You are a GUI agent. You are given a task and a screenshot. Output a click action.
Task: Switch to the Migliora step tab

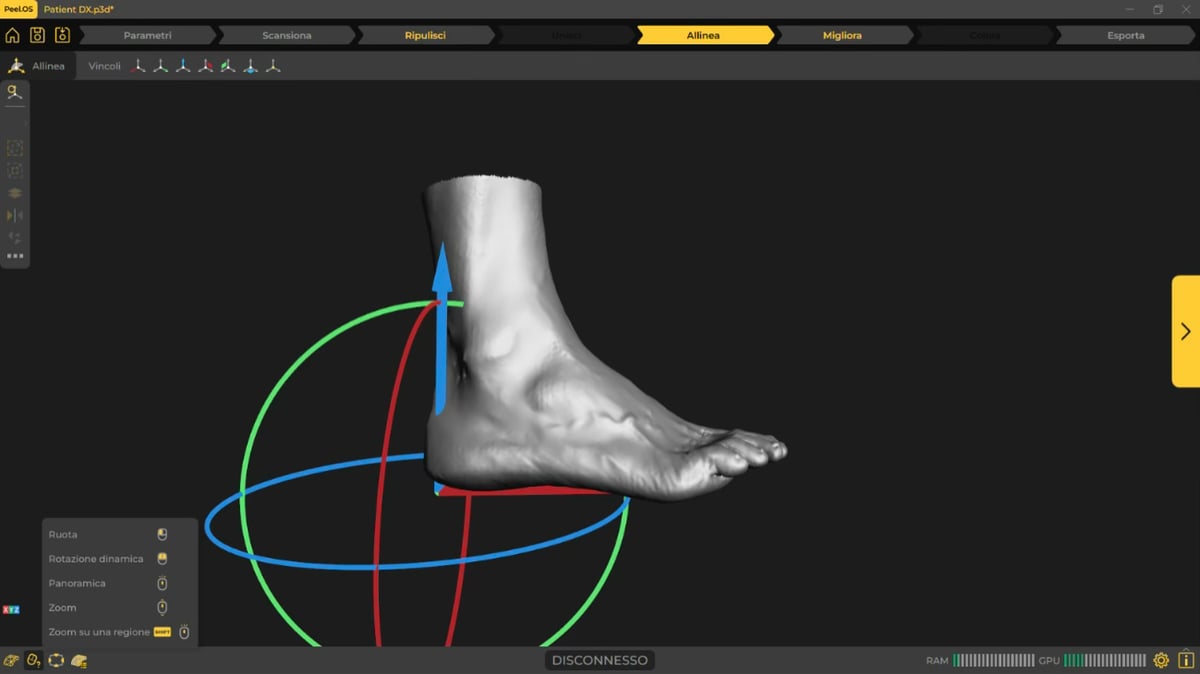(842, 35)
